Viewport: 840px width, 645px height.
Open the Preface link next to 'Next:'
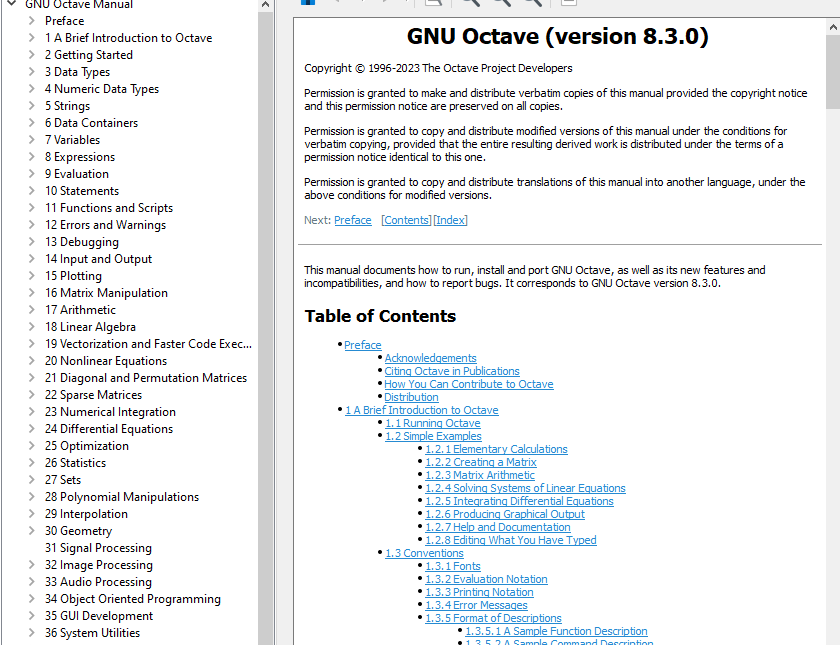pyautogui.click(x=352, y=219)
